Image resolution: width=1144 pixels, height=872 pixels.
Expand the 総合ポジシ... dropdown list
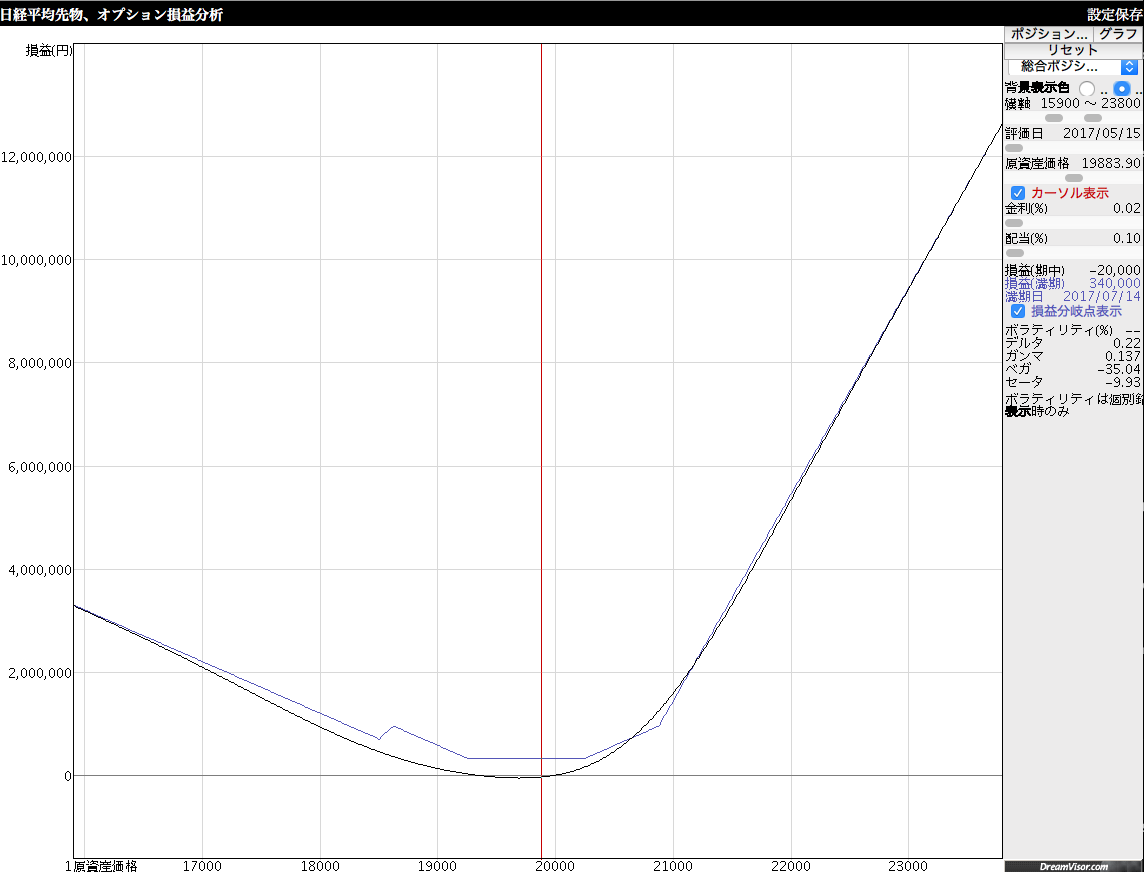coord(1072,66)
